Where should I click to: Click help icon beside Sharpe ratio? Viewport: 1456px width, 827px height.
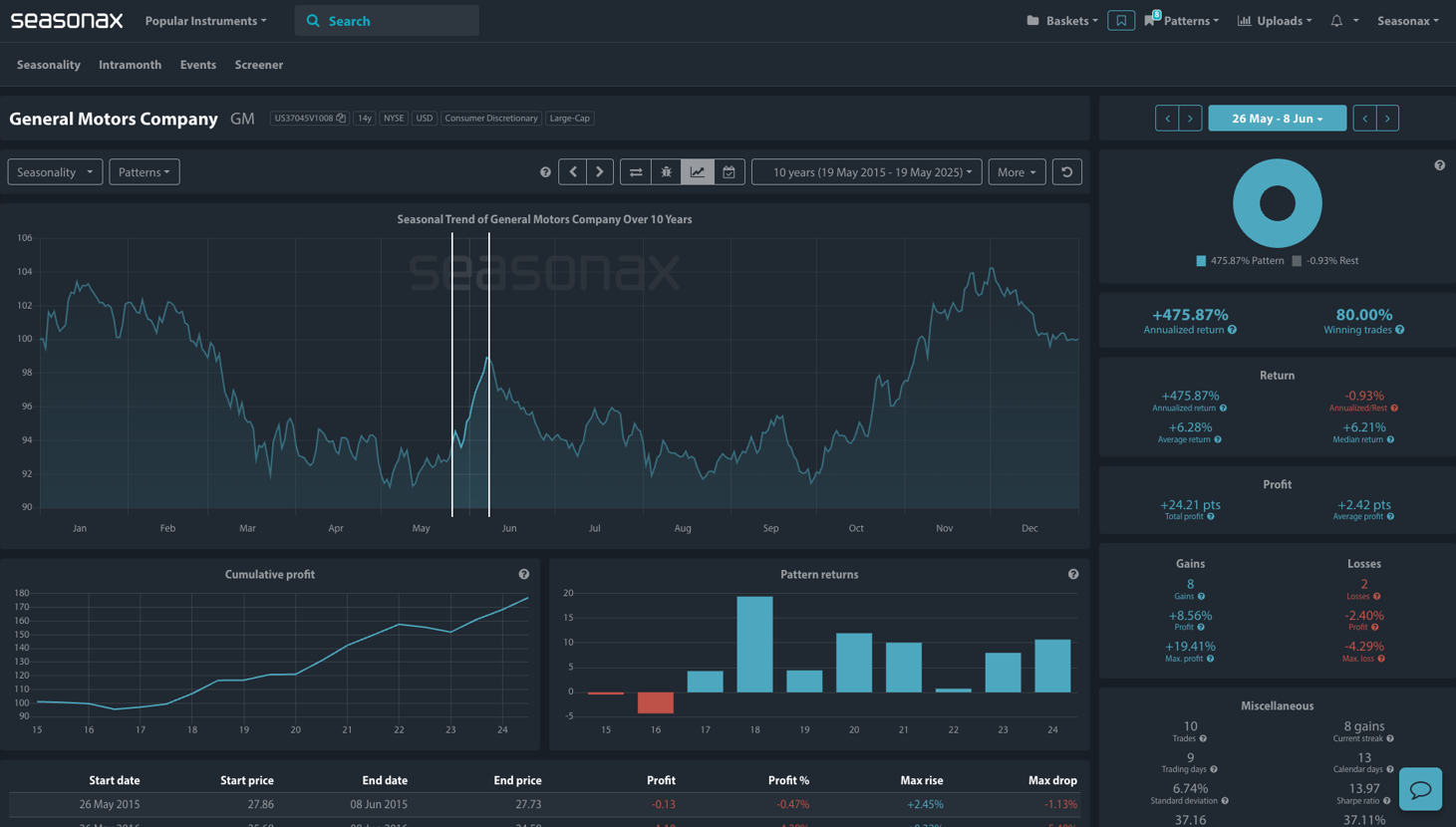pos(1386,801)
